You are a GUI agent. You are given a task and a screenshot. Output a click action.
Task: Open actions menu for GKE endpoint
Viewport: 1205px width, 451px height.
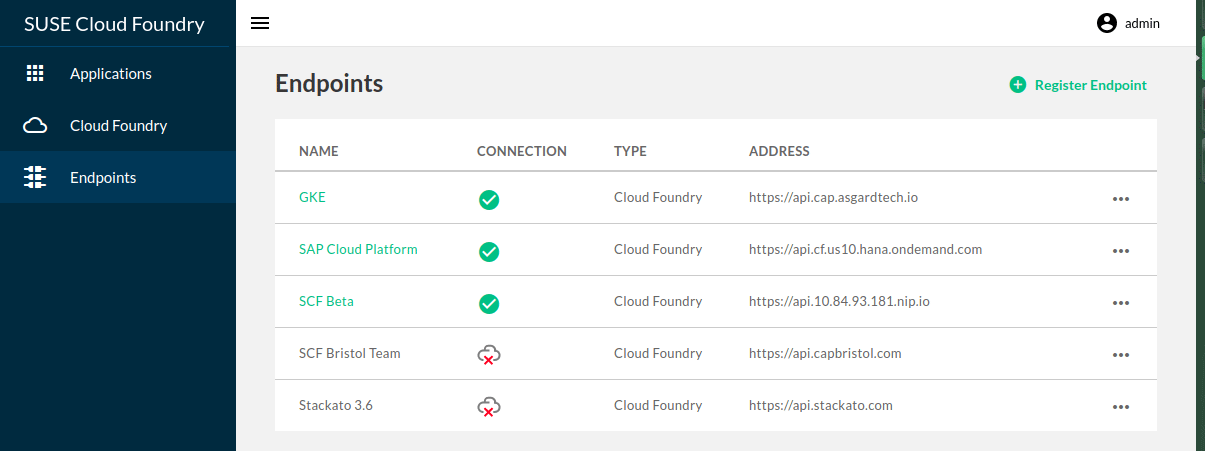click(x=1121, y=199)
